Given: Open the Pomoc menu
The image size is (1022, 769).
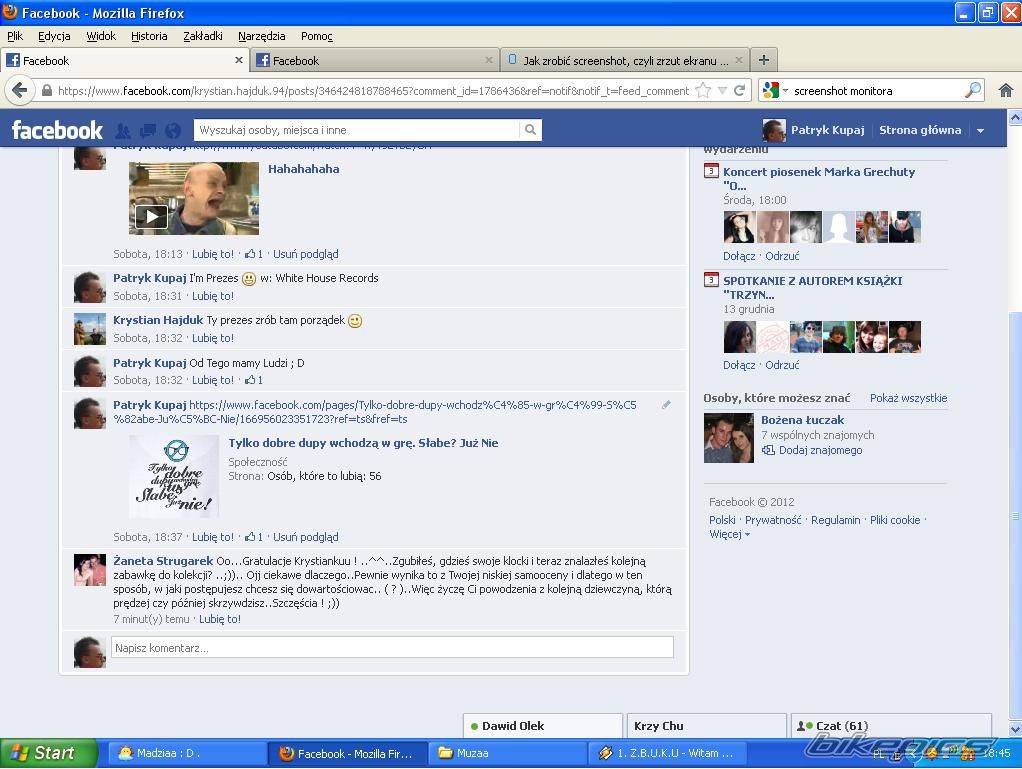Looking at the screenshot, I should tap(317, 36).
